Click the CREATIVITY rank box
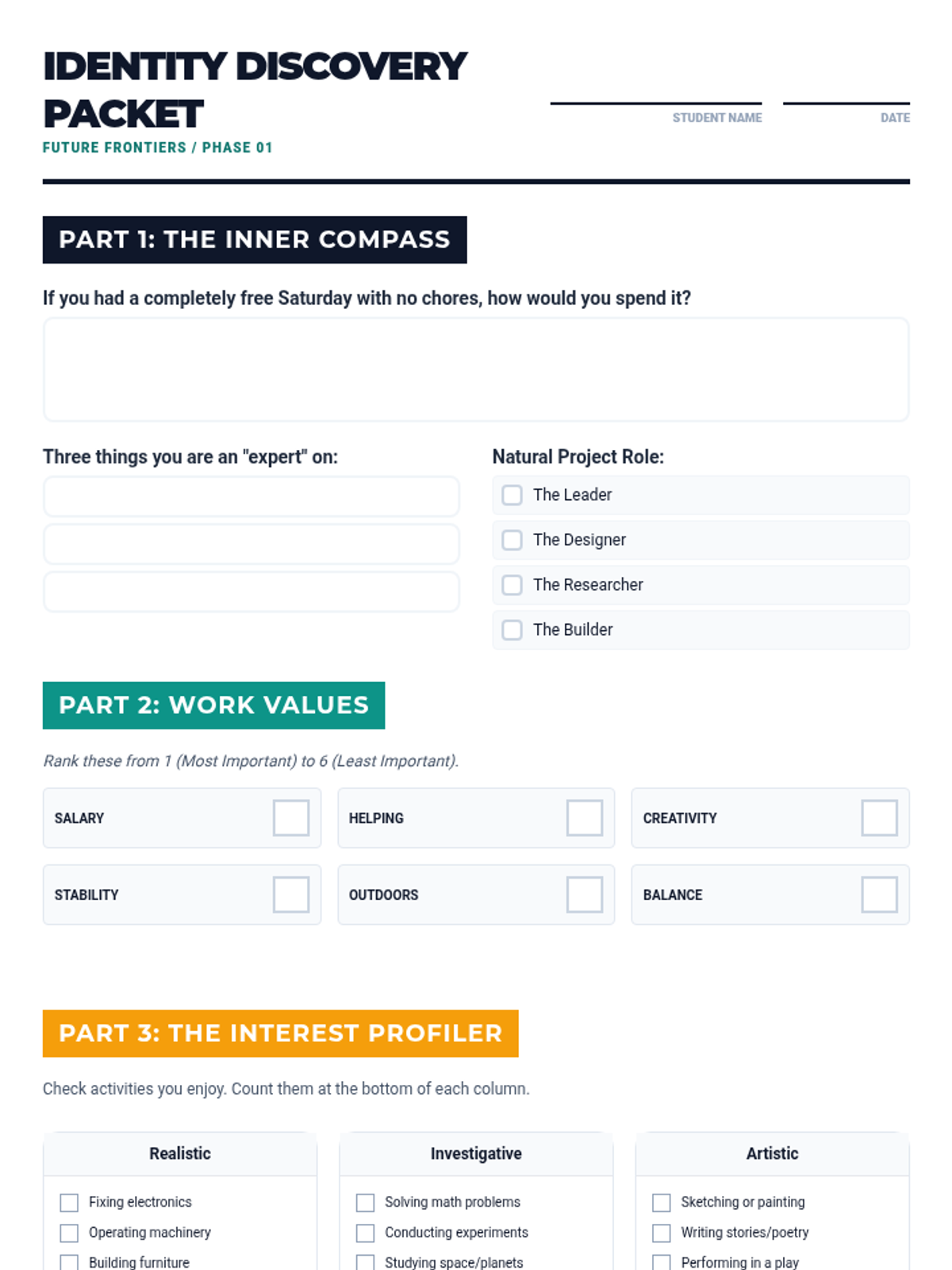Image resolution: width=952 pixels, height=1270 pixels. coord(880,818)
